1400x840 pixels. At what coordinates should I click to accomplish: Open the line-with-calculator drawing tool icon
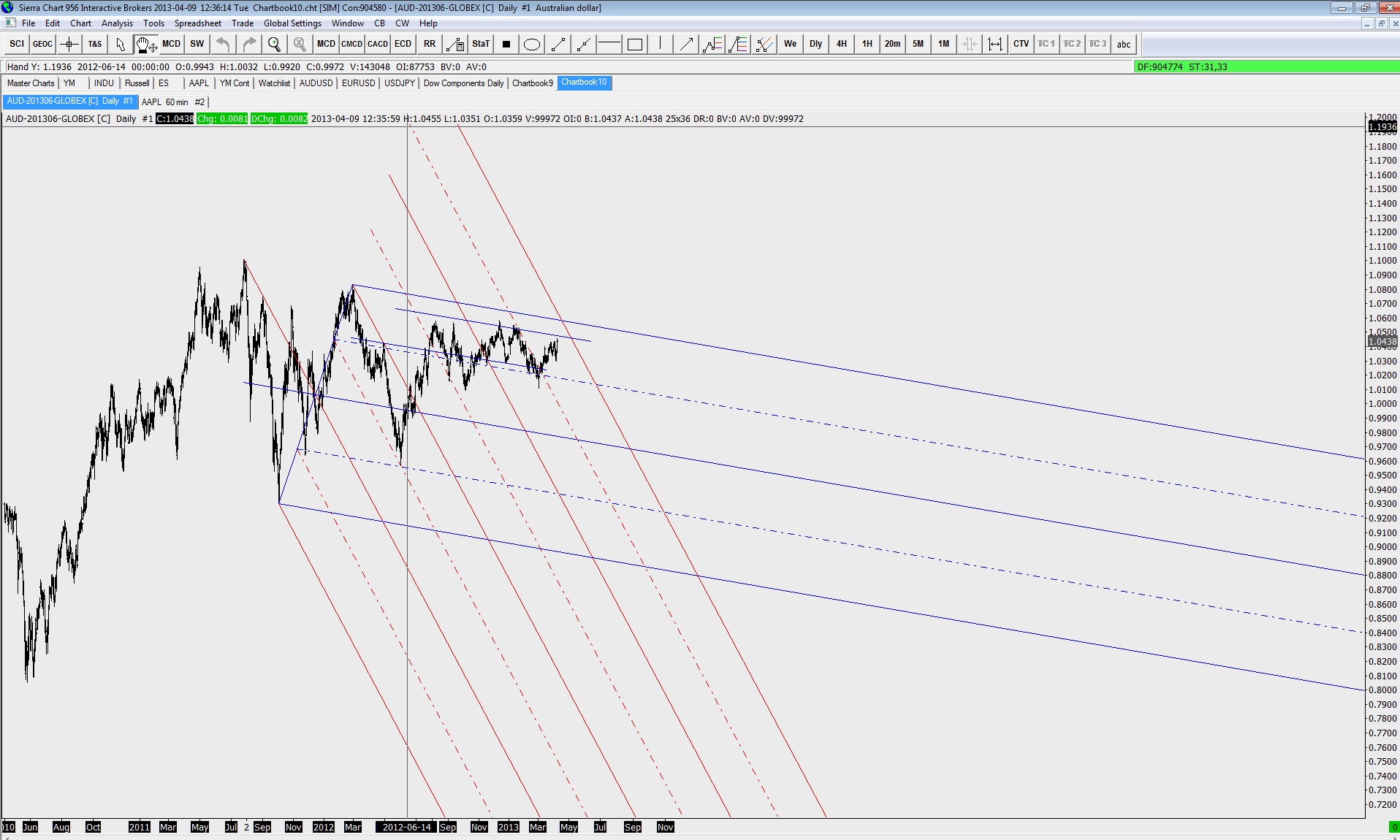click(455, 44)
